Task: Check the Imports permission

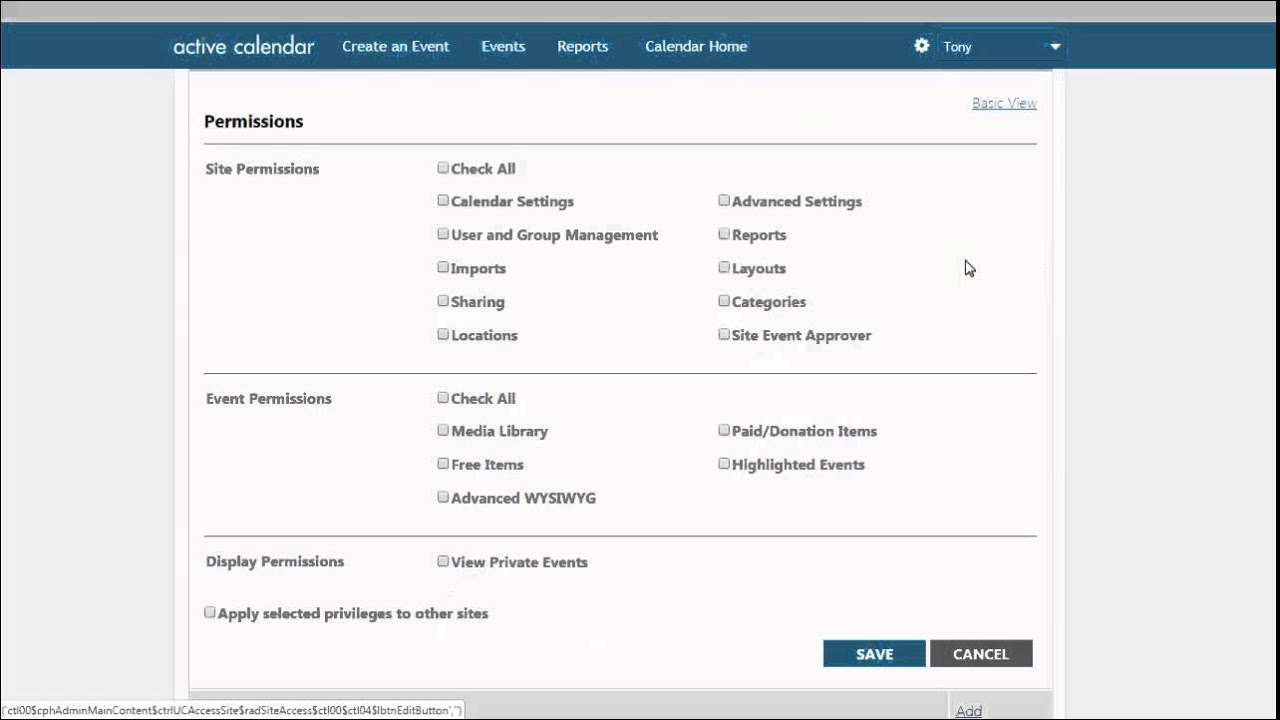Action: coord(443,267)
